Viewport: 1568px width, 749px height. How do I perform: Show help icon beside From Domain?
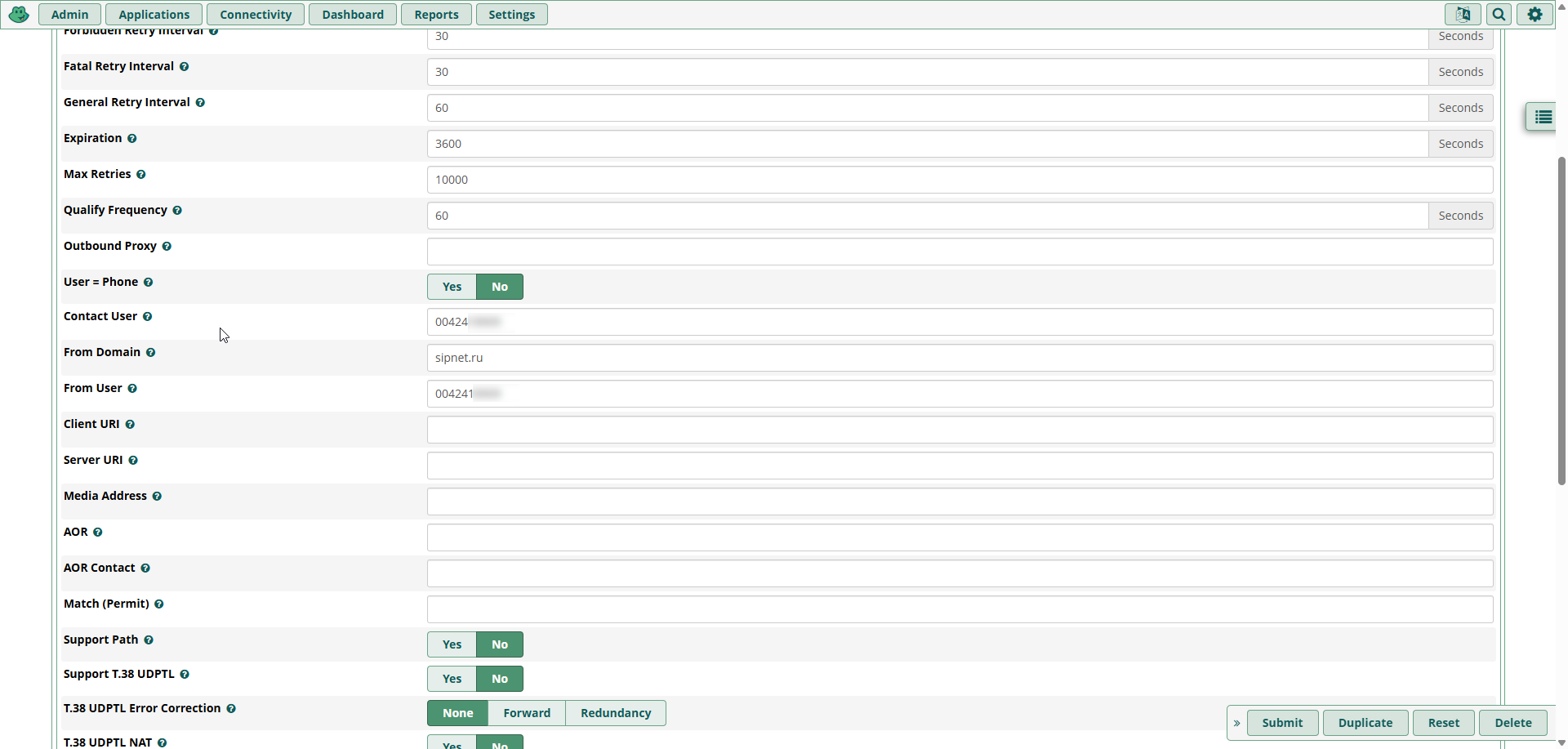tap(151, 353)
